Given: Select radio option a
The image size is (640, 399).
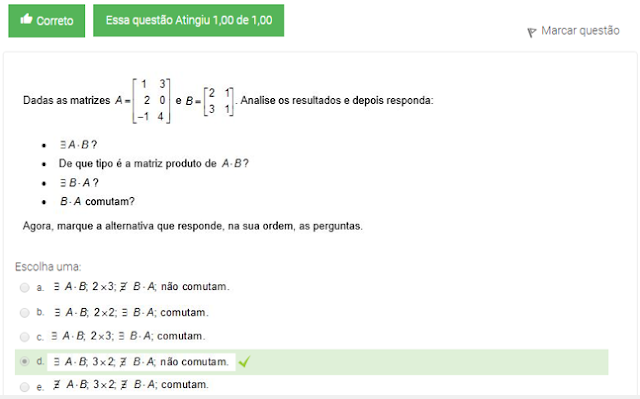Looking at the screenshot, I should 24,288.
